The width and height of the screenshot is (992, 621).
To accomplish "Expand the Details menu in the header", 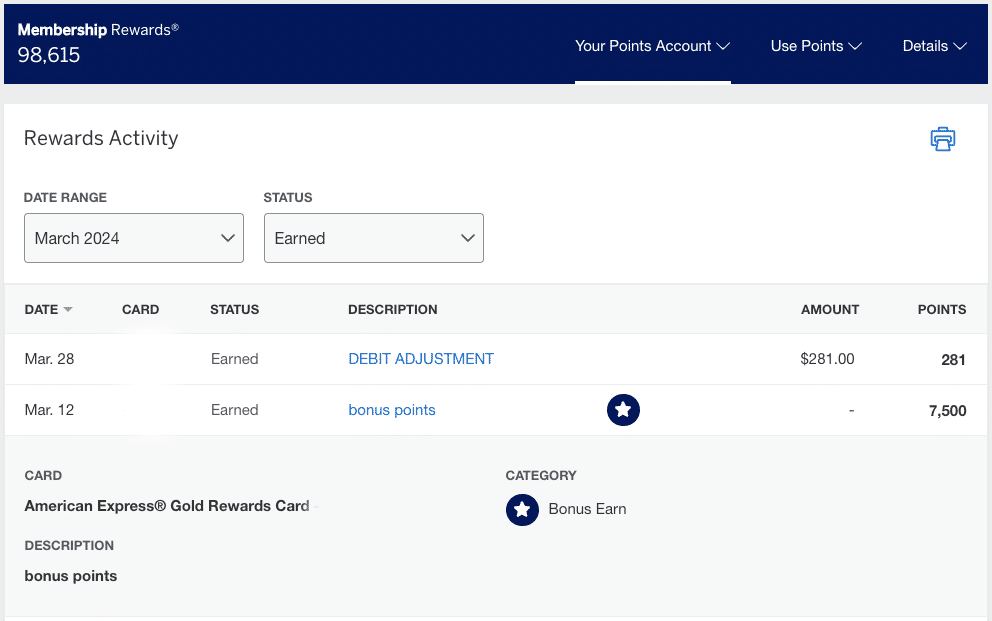I will 934,46.
